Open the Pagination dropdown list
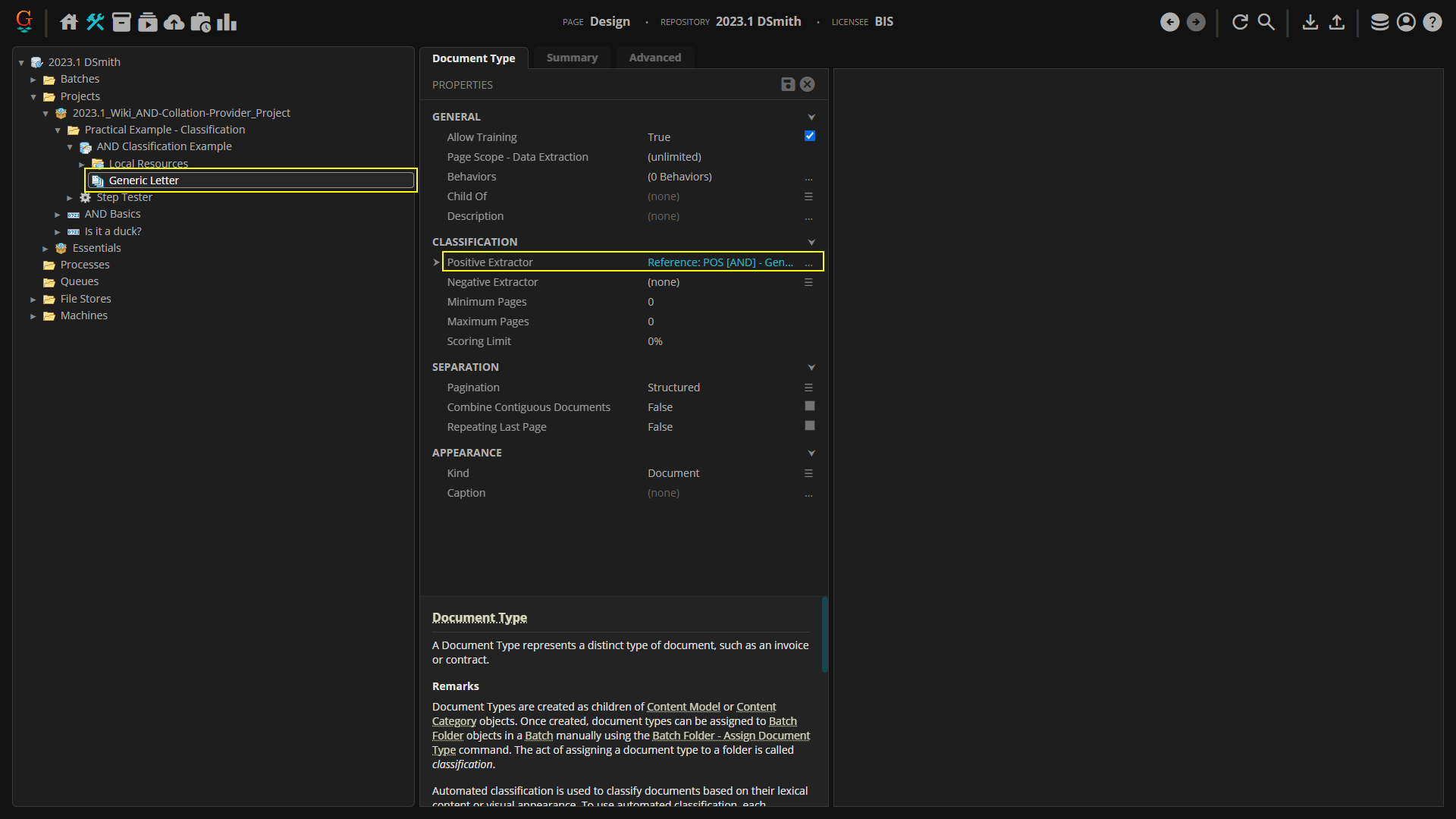Viewport: 1456px width, 819px height. pyautogui.click(x=808, y=388)
